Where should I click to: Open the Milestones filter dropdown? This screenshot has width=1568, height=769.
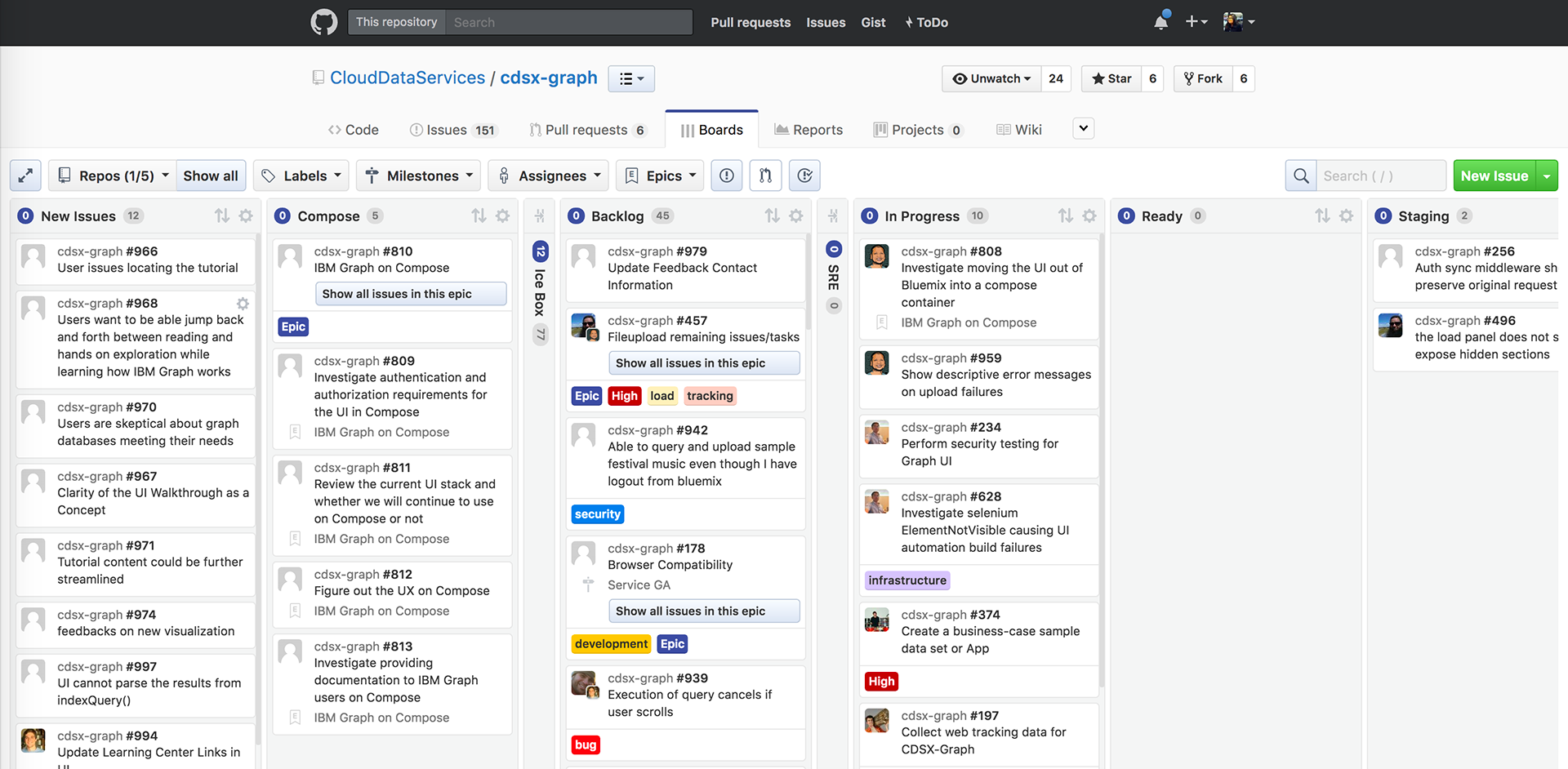point(418,176)
